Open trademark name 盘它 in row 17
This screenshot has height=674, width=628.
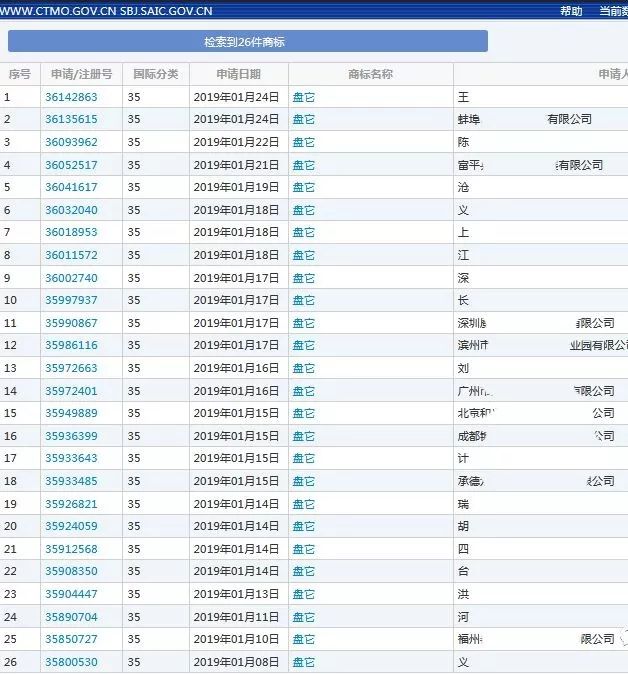pos(303,458)
